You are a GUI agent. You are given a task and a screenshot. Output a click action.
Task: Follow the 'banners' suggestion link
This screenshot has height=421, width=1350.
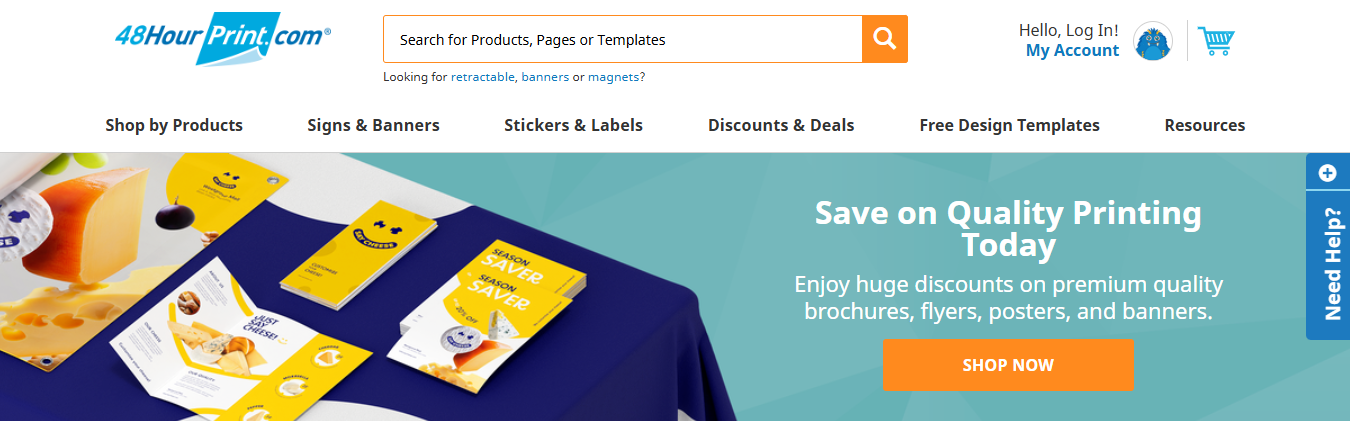coord(545,77)
